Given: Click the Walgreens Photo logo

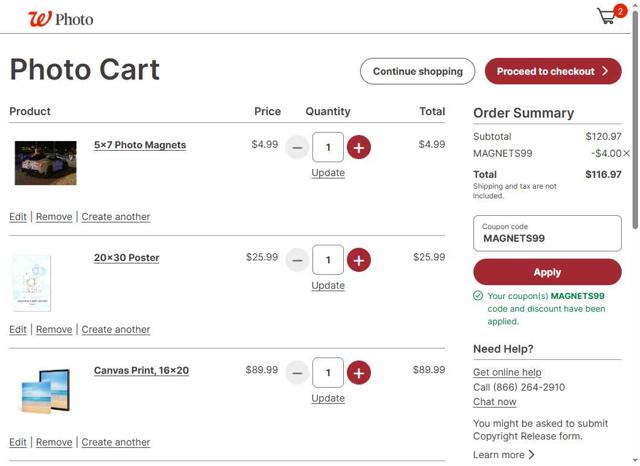Looking at the screenshot, I should coord(60,19).
